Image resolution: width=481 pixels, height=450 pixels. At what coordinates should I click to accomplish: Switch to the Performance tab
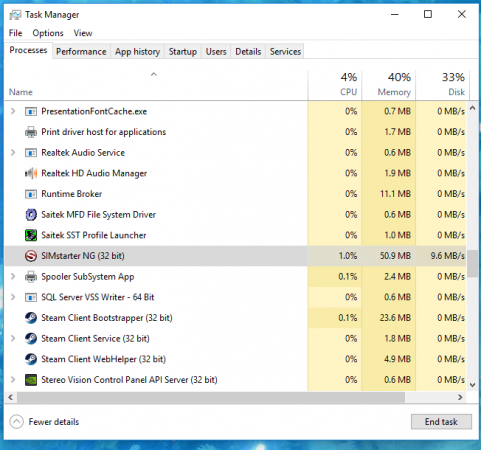[x=81, y=52]
